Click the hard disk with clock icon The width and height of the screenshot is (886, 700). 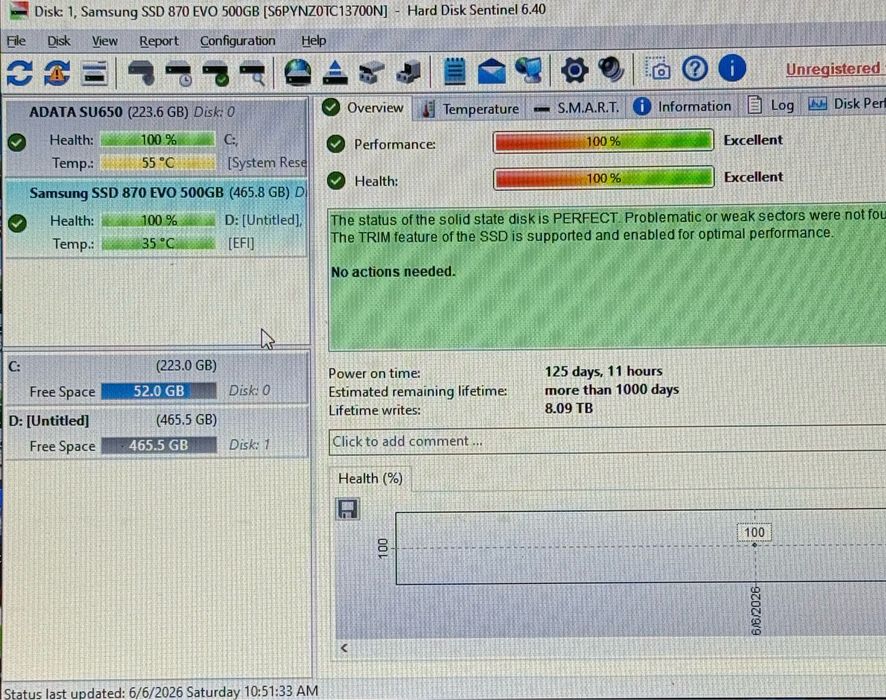point(179,73)
